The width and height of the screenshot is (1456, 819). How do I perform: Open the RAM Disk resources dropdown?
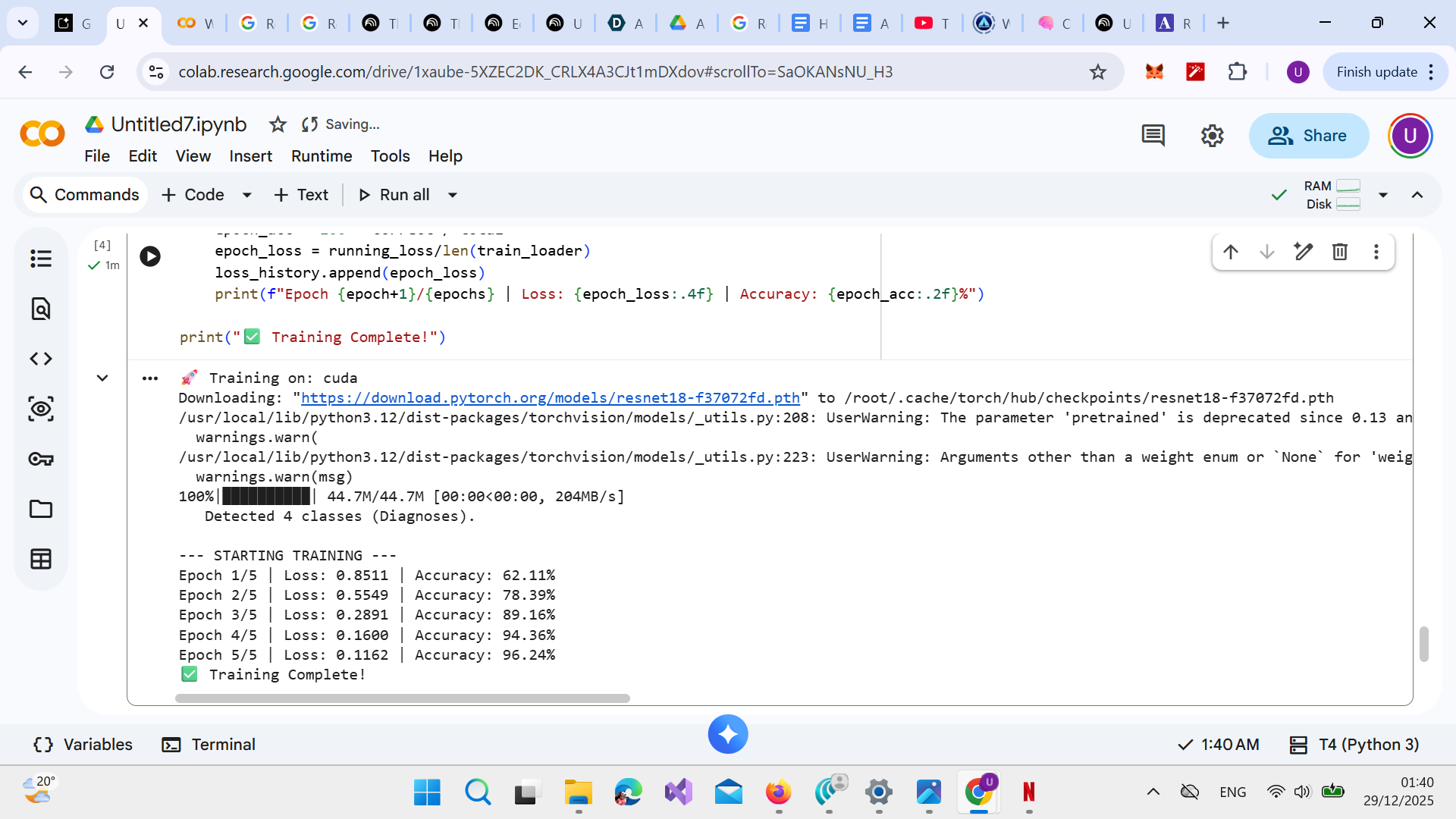pos(1383,195)
